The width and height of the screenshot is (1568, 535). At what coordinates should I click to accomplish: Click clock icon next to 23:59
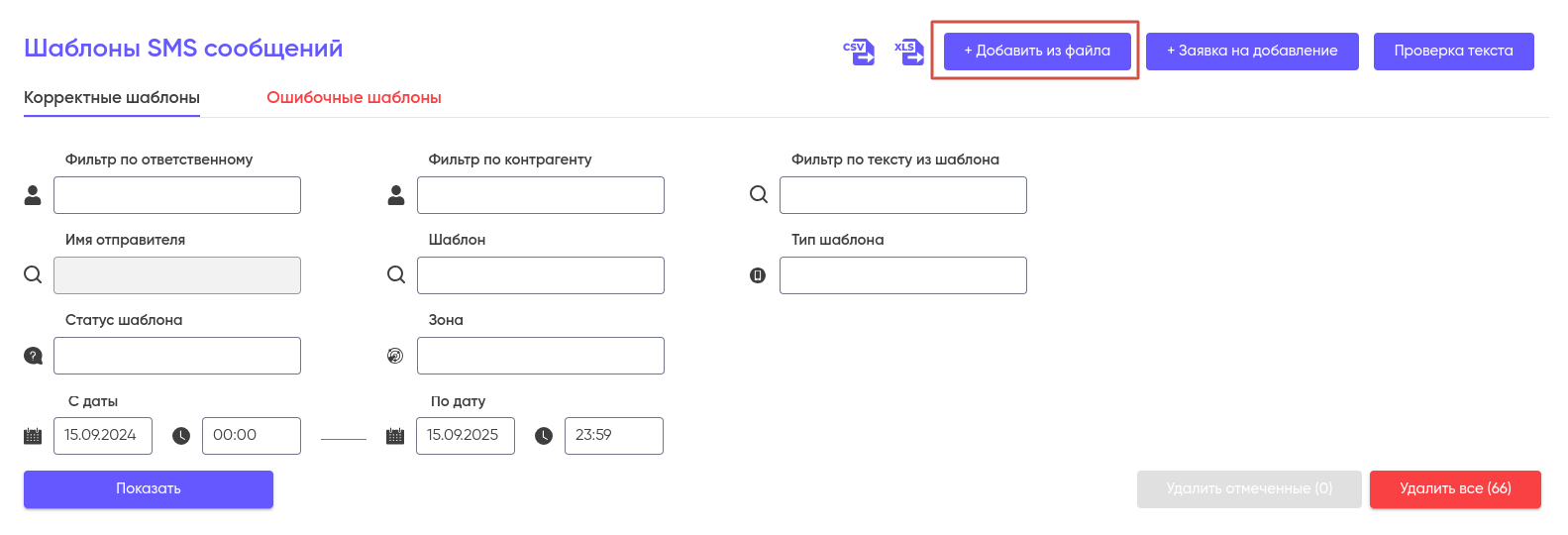tap(544, 436)
